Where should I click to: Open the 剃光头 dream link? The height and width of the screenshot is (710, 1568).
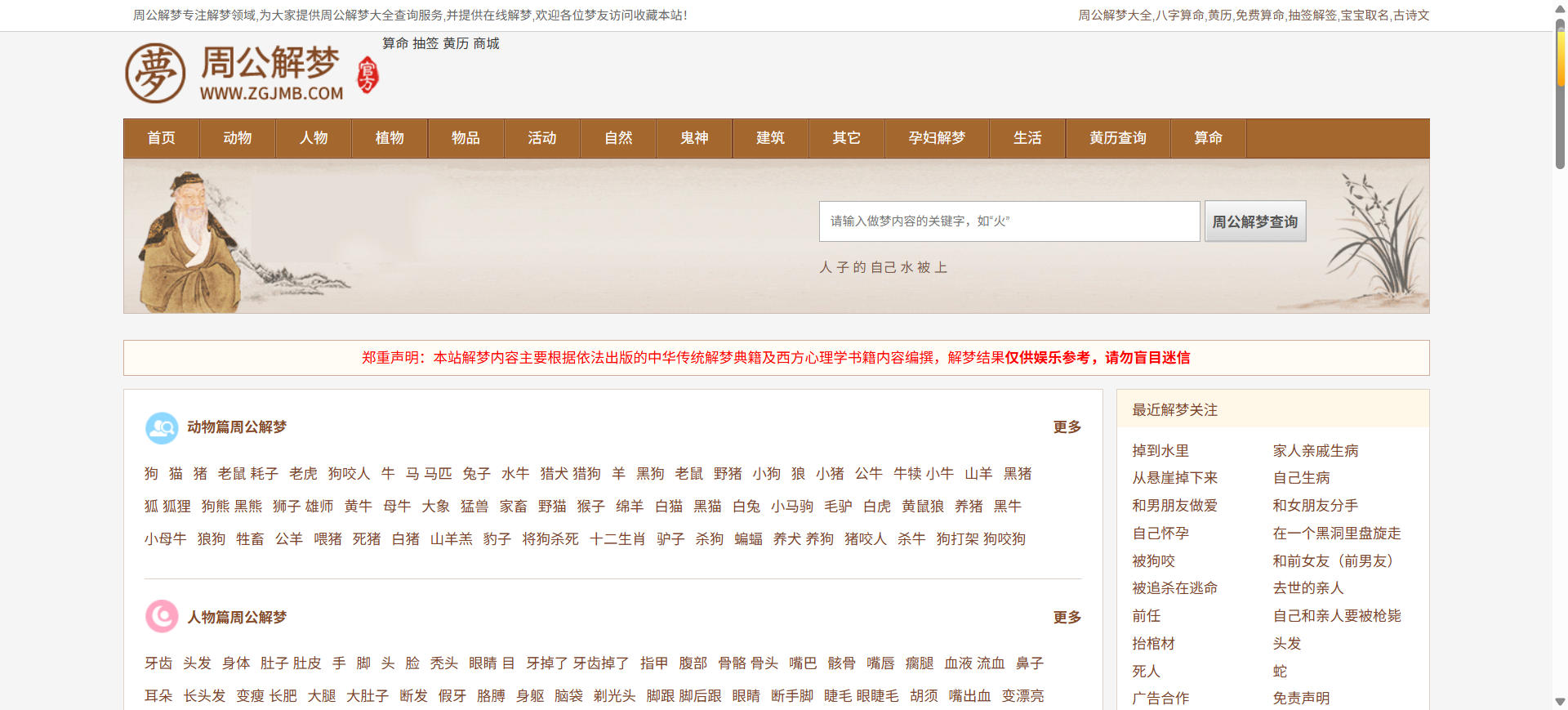(614, 696)
